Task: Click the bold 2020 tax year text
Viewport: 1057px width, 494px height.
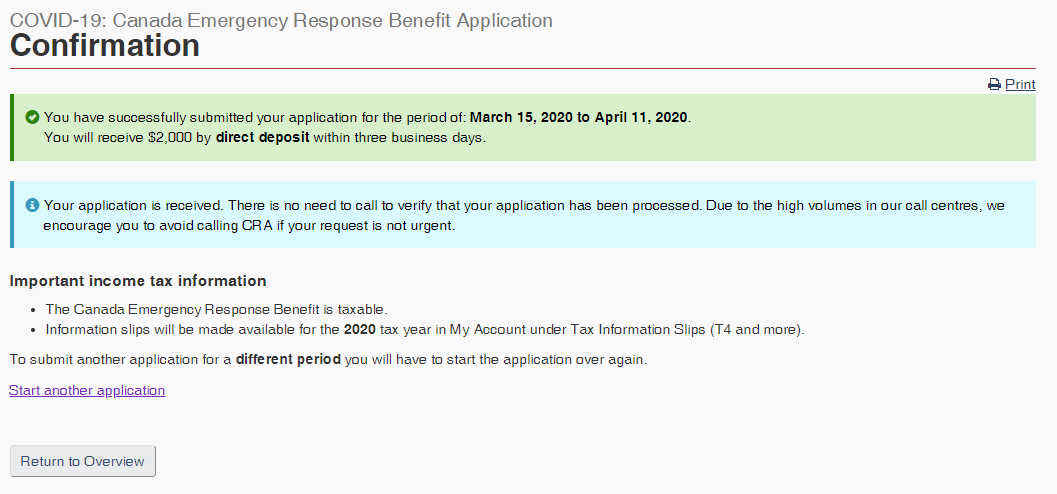Action: coord(359,329)
